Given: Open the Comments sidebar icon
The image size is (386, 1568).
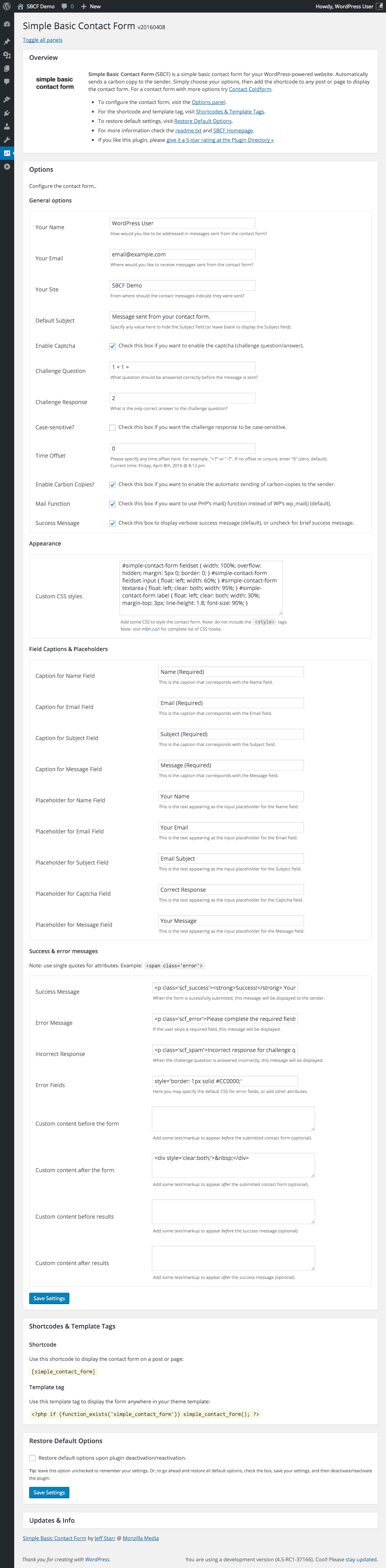Looking at the screenshot, I should coord(7,81).
